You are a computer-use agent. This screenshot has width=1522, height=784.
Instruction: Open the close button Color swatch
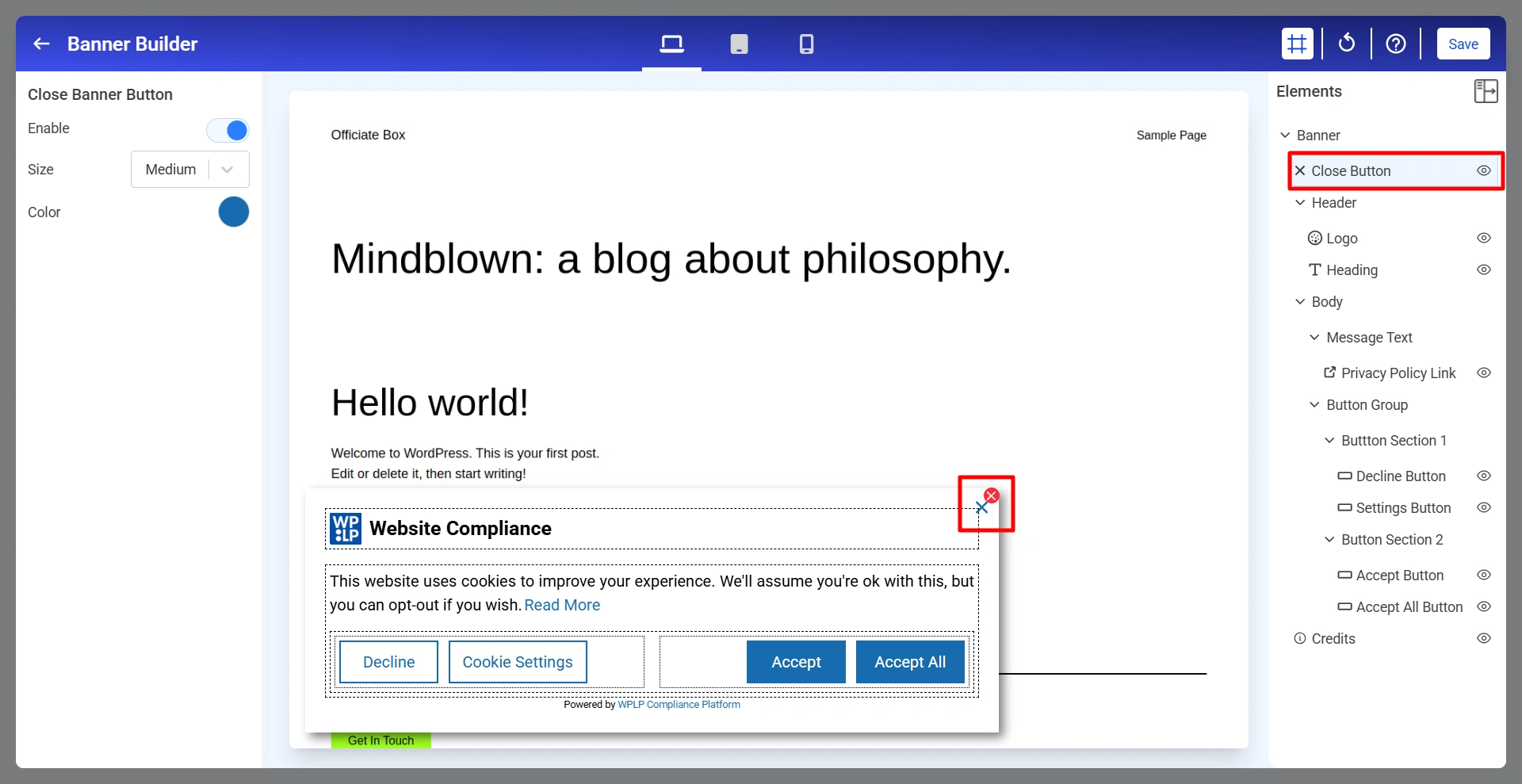(234, 212)
